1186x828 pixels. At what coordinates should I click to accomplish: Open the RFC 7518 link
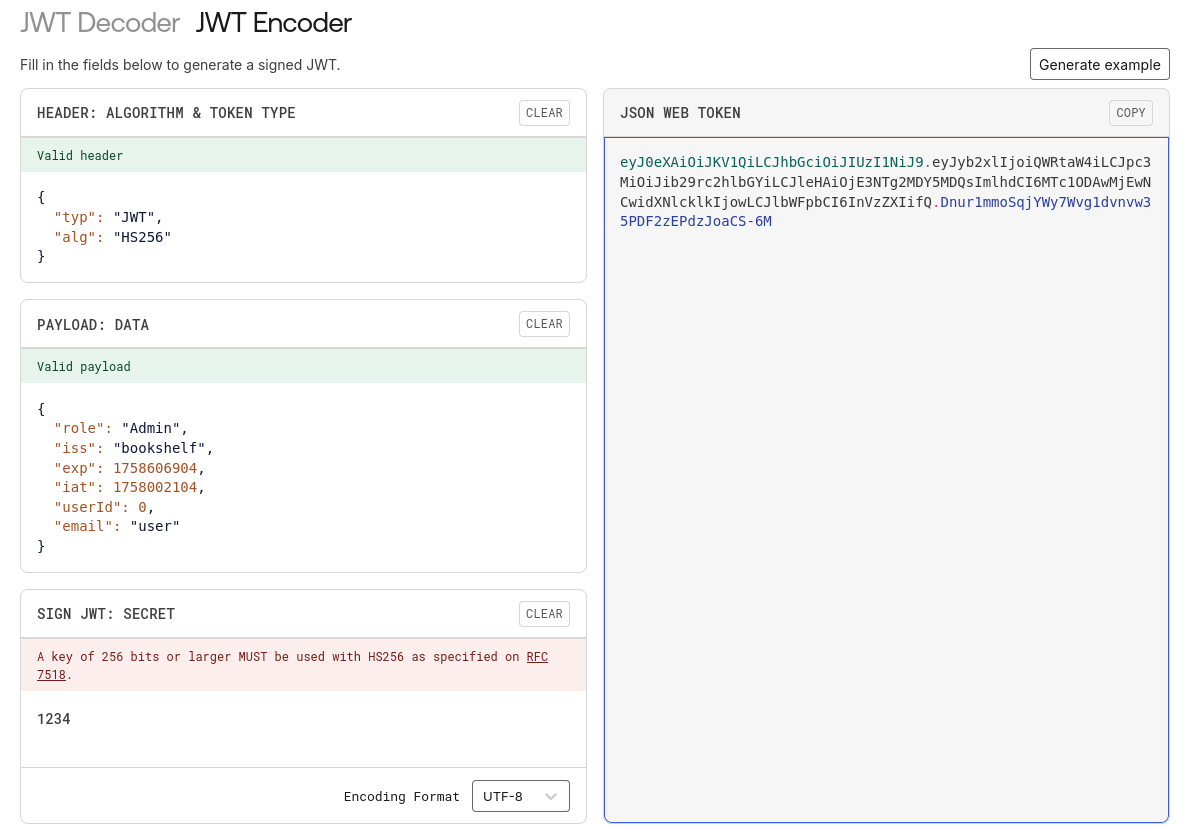(537, 657)
